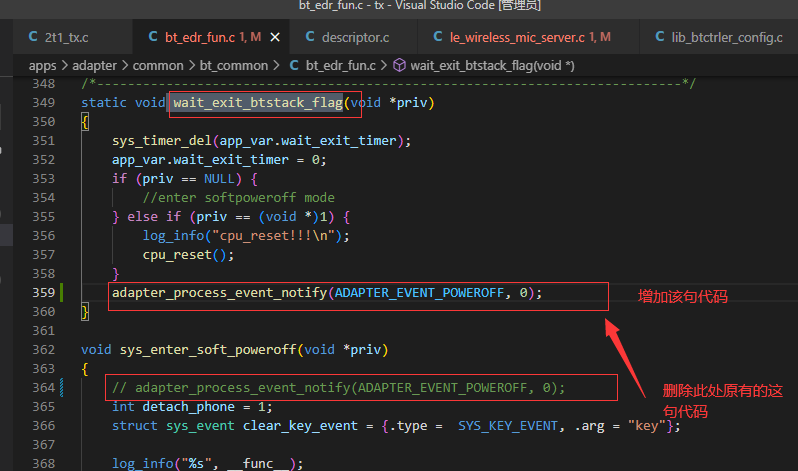Click line number 349 in the gutter
Image resolution: width=798 pixels, height=471 pixels.
coord(43,102)
